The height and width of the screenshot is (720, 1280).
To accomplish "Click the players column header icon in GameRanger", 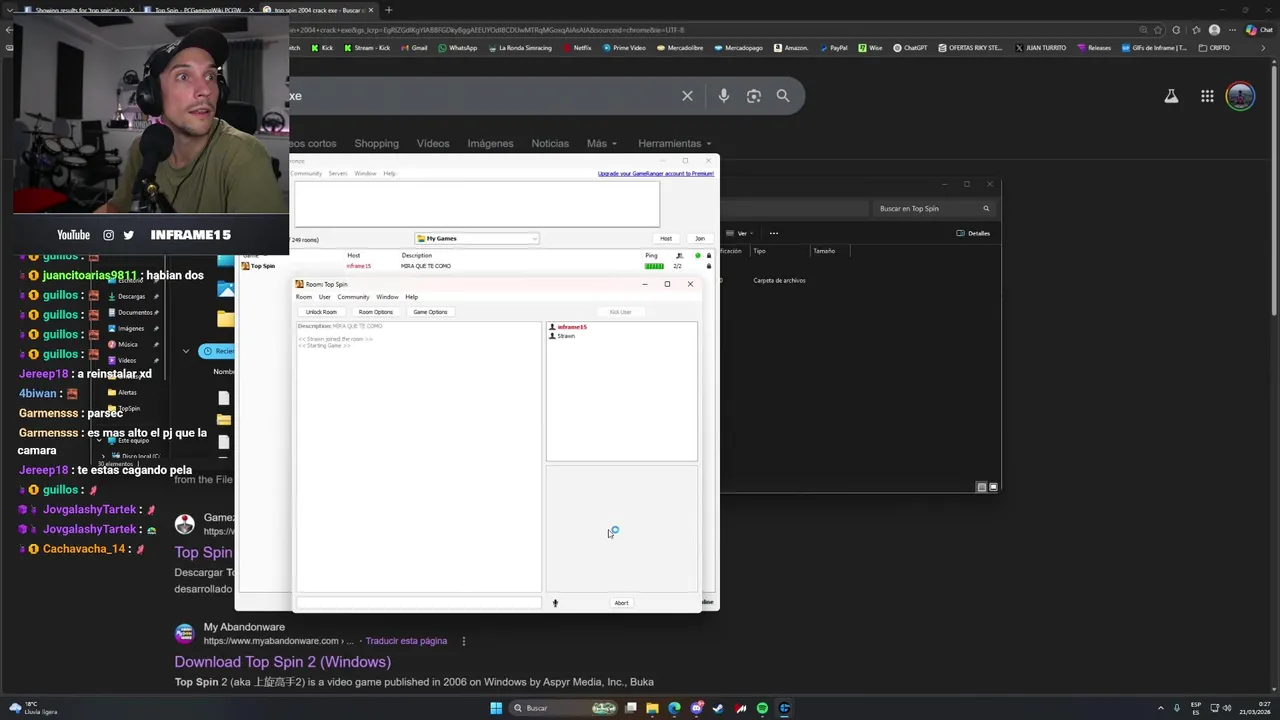I will [x=679, y=256].
